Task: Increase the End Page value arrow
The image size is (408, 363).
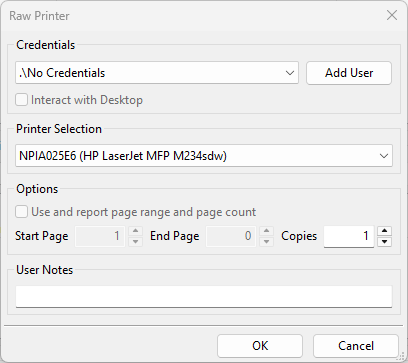Action: [266, 231]
